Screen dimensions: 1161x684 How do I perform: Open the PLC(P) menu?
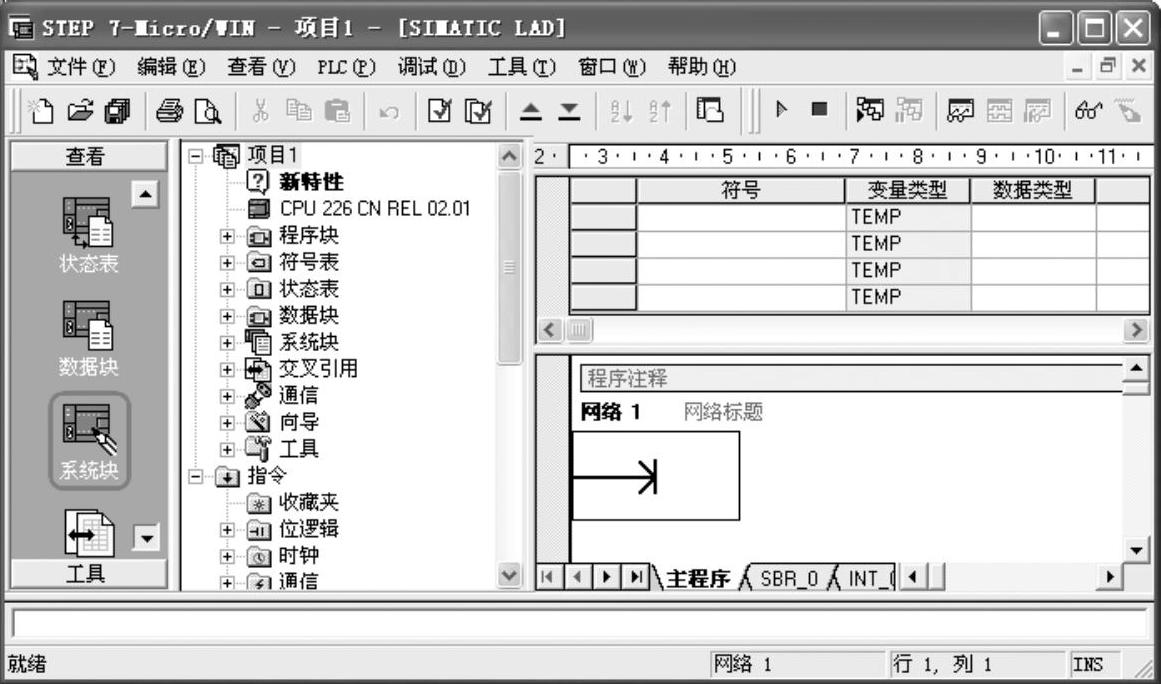[347, 68]
